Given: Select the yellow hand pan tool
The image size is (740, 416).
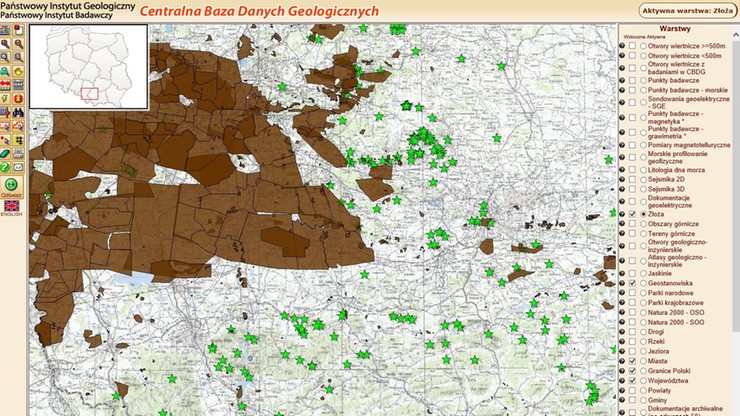Looking at the screenshot, I should coord(18,71).
